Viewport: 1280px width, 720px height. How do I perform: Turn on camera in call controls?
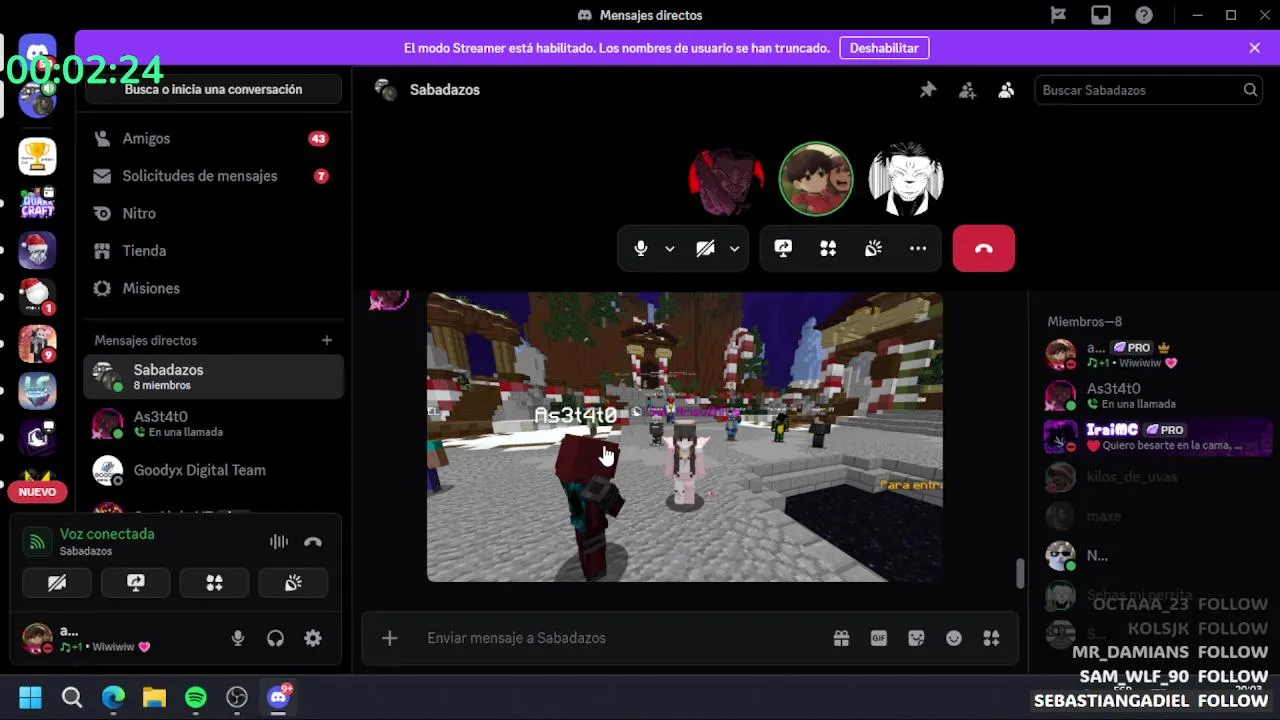click(705, 249)
